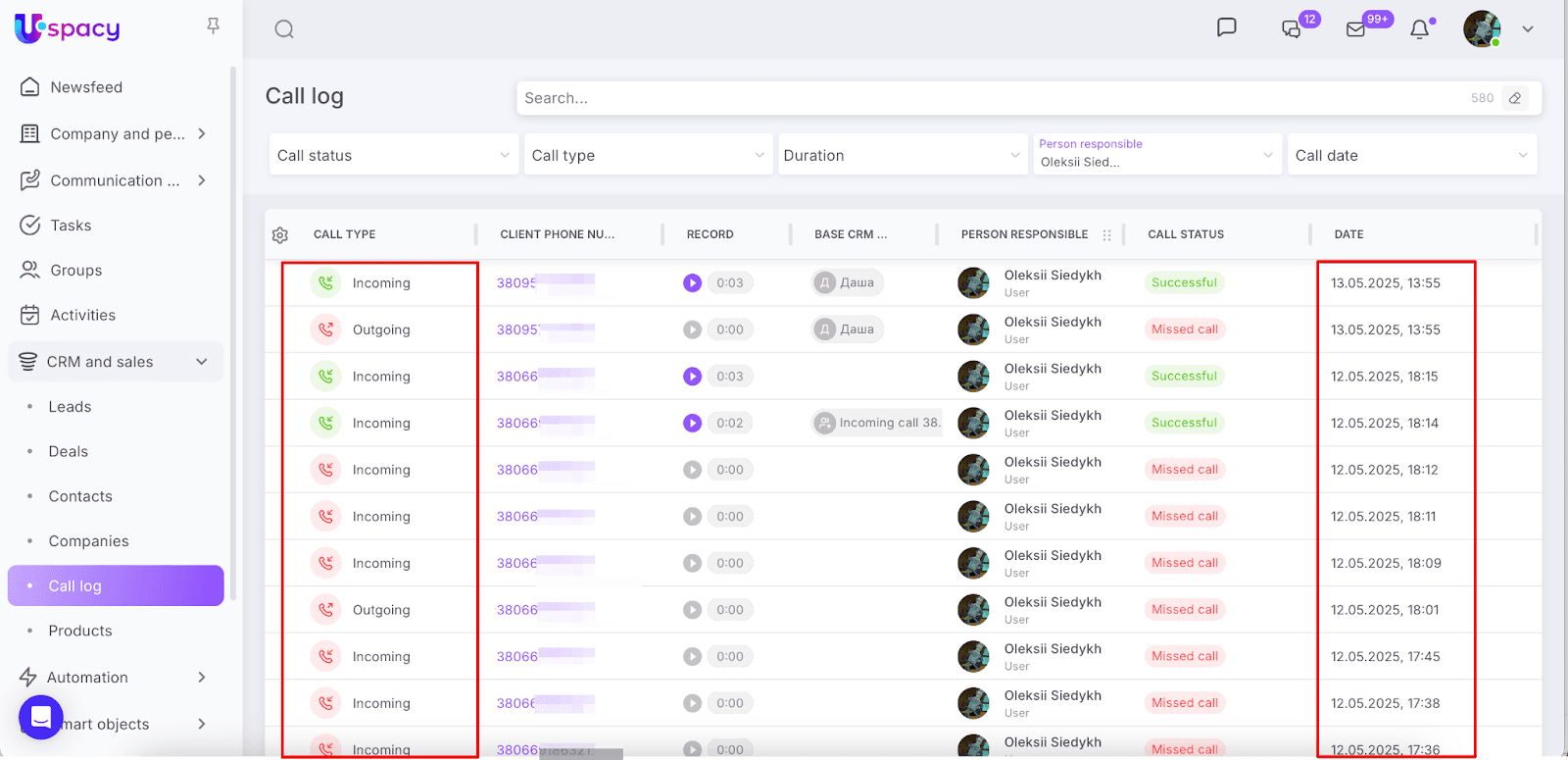1568x760 pixels.
Task: Collapse the CRM and sales section
Action: pos(201,362)
